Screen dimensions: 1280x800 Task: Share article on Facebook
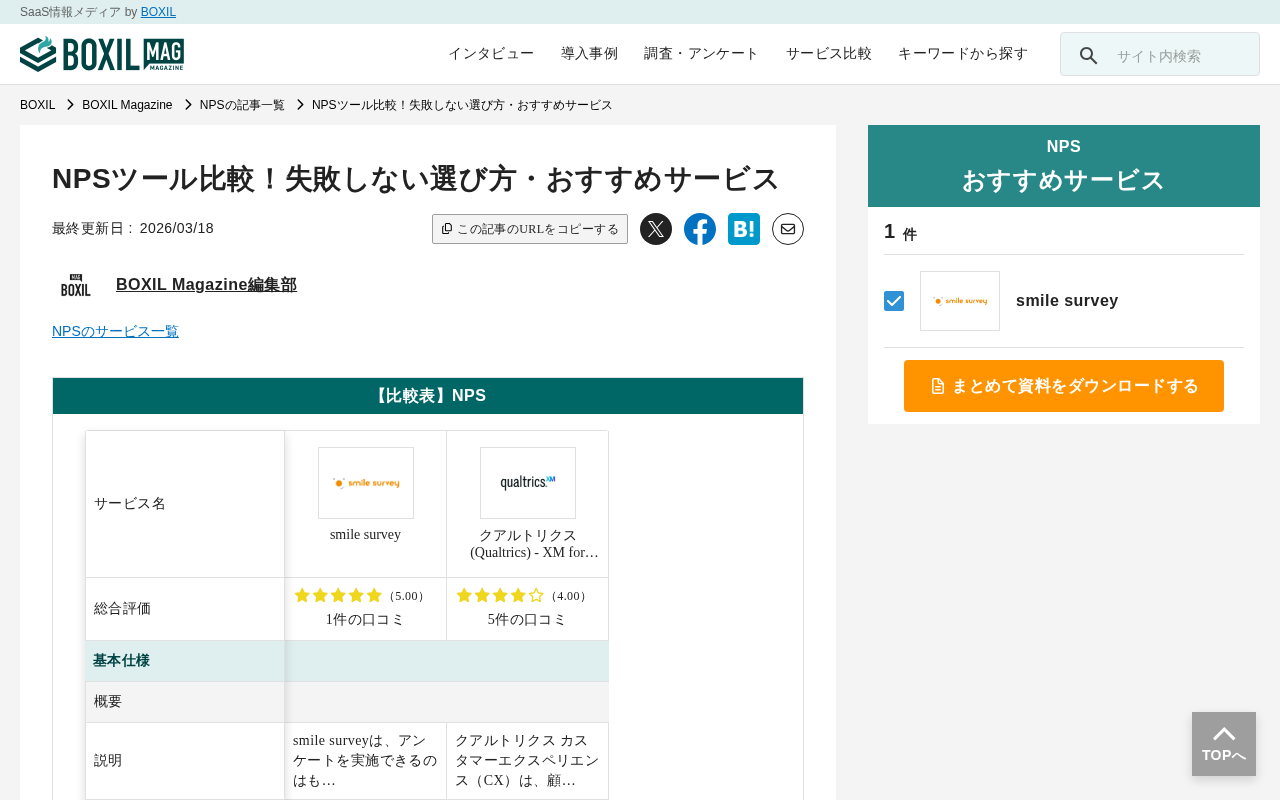pos(700,229)
